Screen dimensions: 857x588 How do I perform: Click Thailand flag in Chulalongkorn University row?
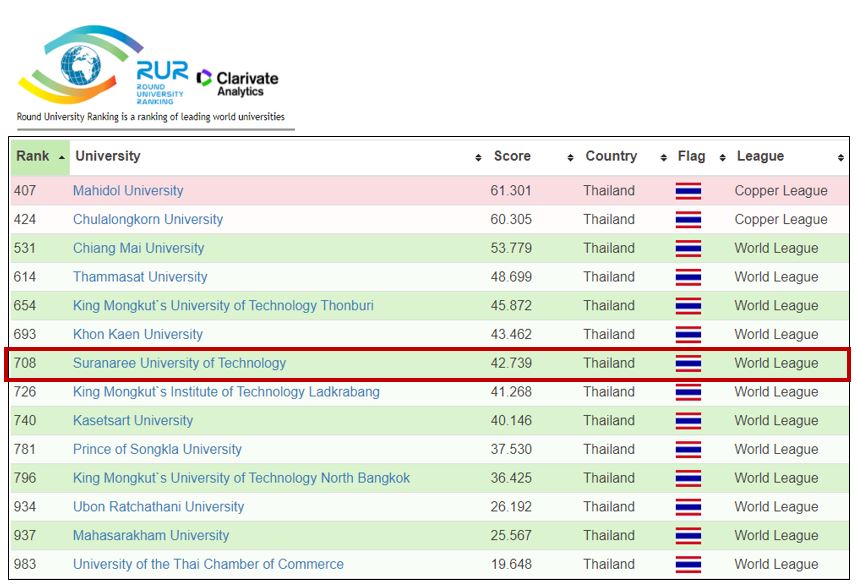pyautogui.click(x=688, y=220)
